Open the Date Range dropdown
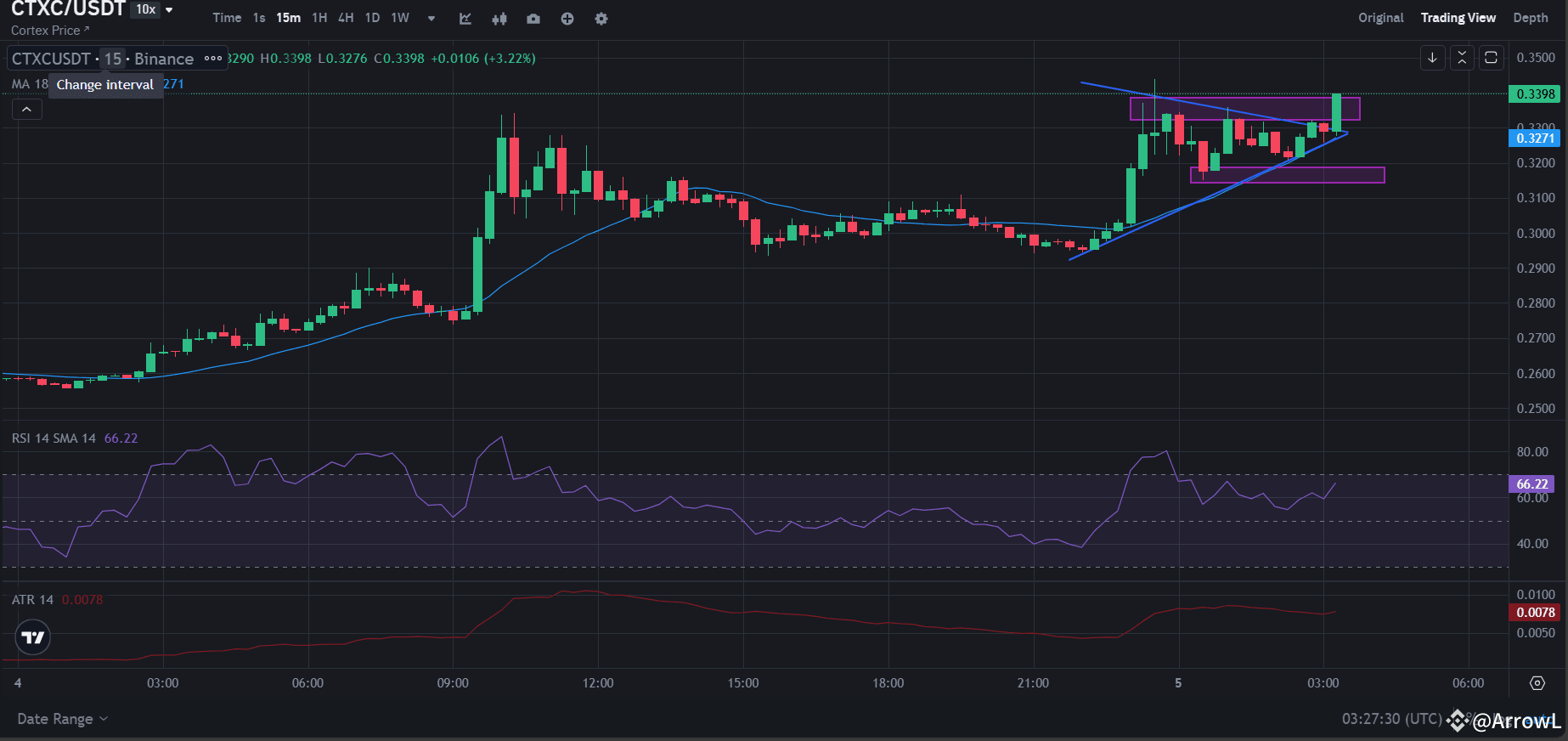Viewport: 1568px width, 741px height. [63, 719]
